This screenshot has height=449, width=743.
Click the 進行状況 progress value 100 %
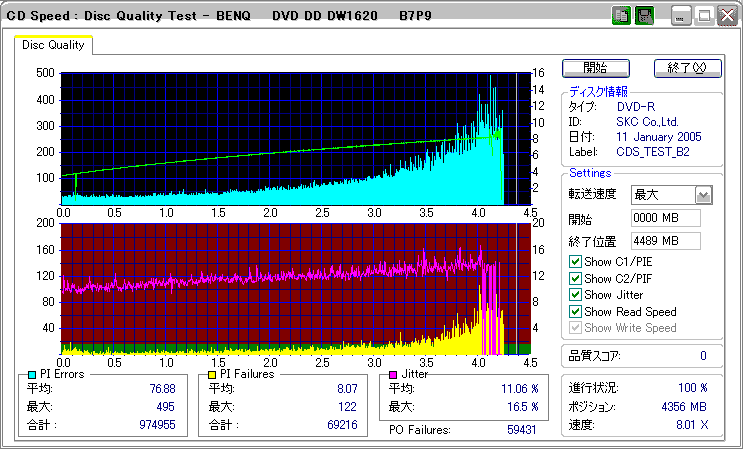[693, 388]
